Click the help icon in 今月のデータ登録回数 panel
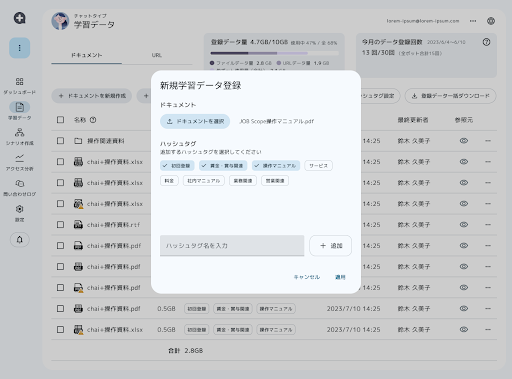512x379 pixels. [x=486, y=42]
